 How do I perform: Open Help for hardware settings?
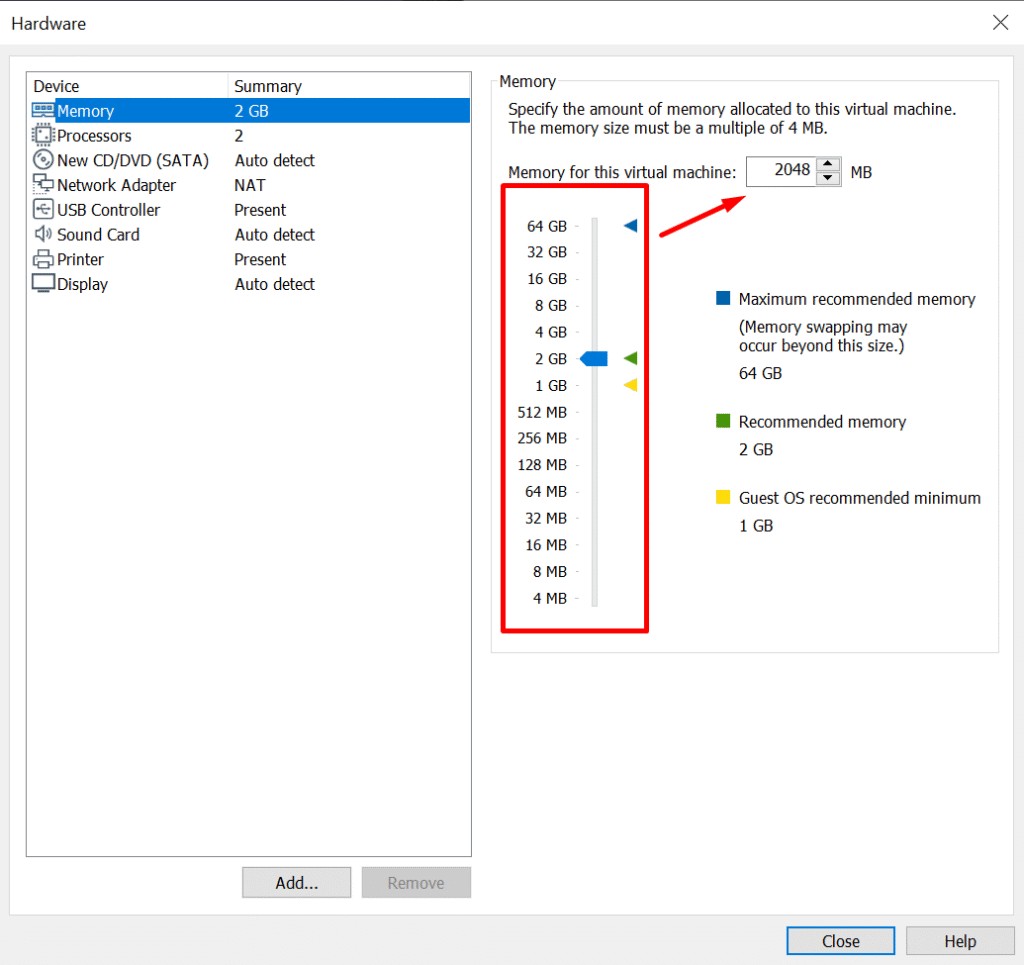pyautogui.click(x=959, y=941)
